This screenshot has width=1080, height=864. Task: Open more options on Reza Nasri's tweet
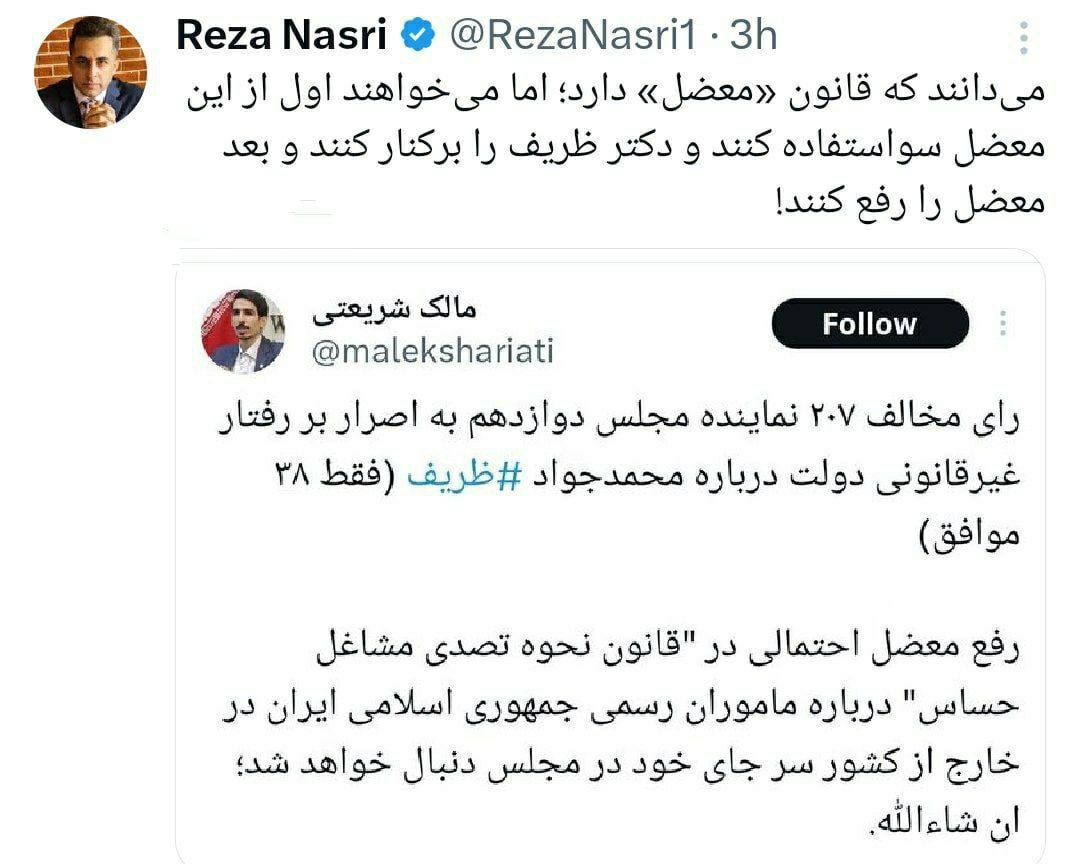point(1022,38)
